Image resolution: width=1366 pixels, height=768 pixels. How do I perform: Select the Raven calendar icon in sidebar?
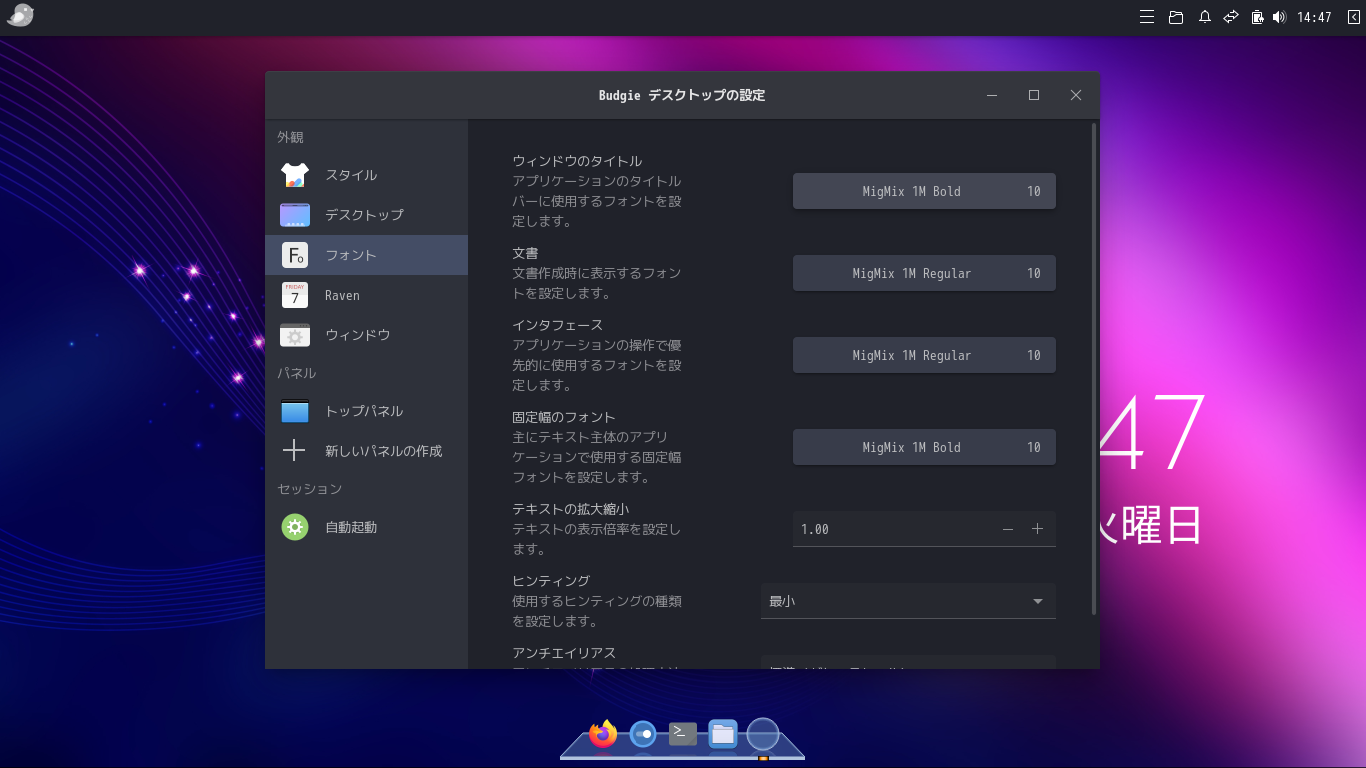pos(294,295)
